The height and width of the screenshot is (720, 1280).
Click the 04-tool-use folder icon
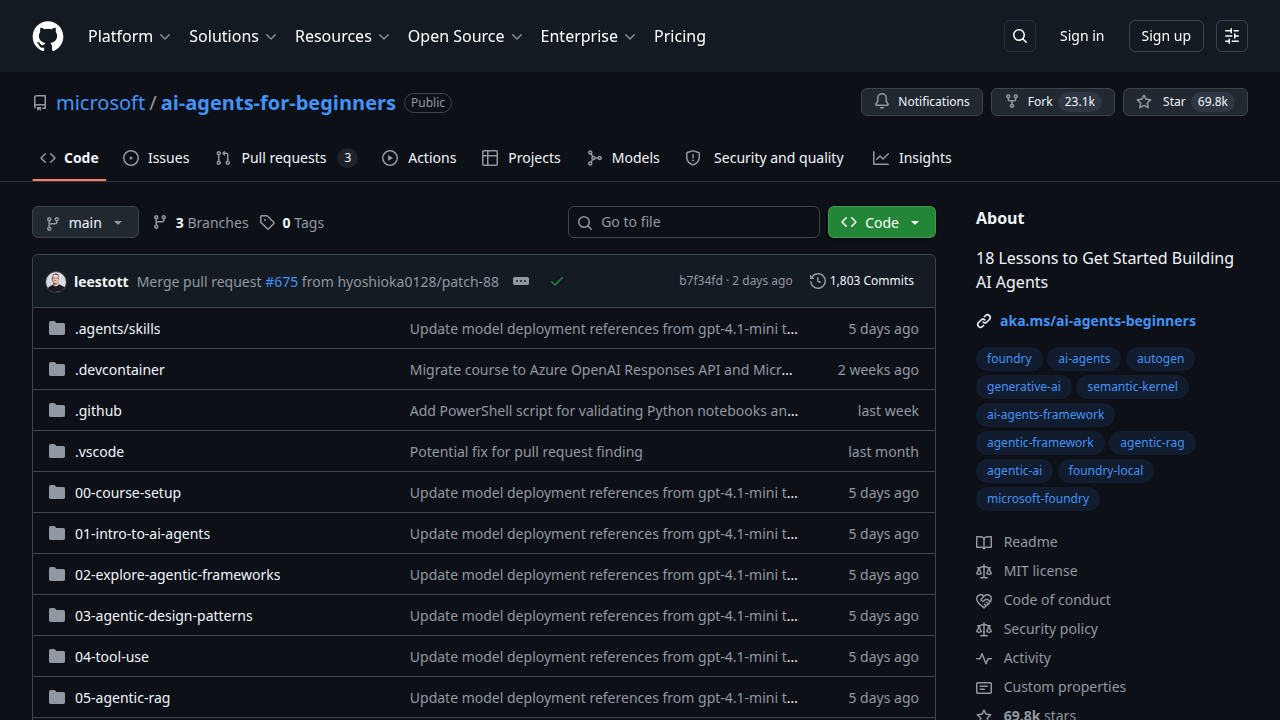(x=57, y=656)
